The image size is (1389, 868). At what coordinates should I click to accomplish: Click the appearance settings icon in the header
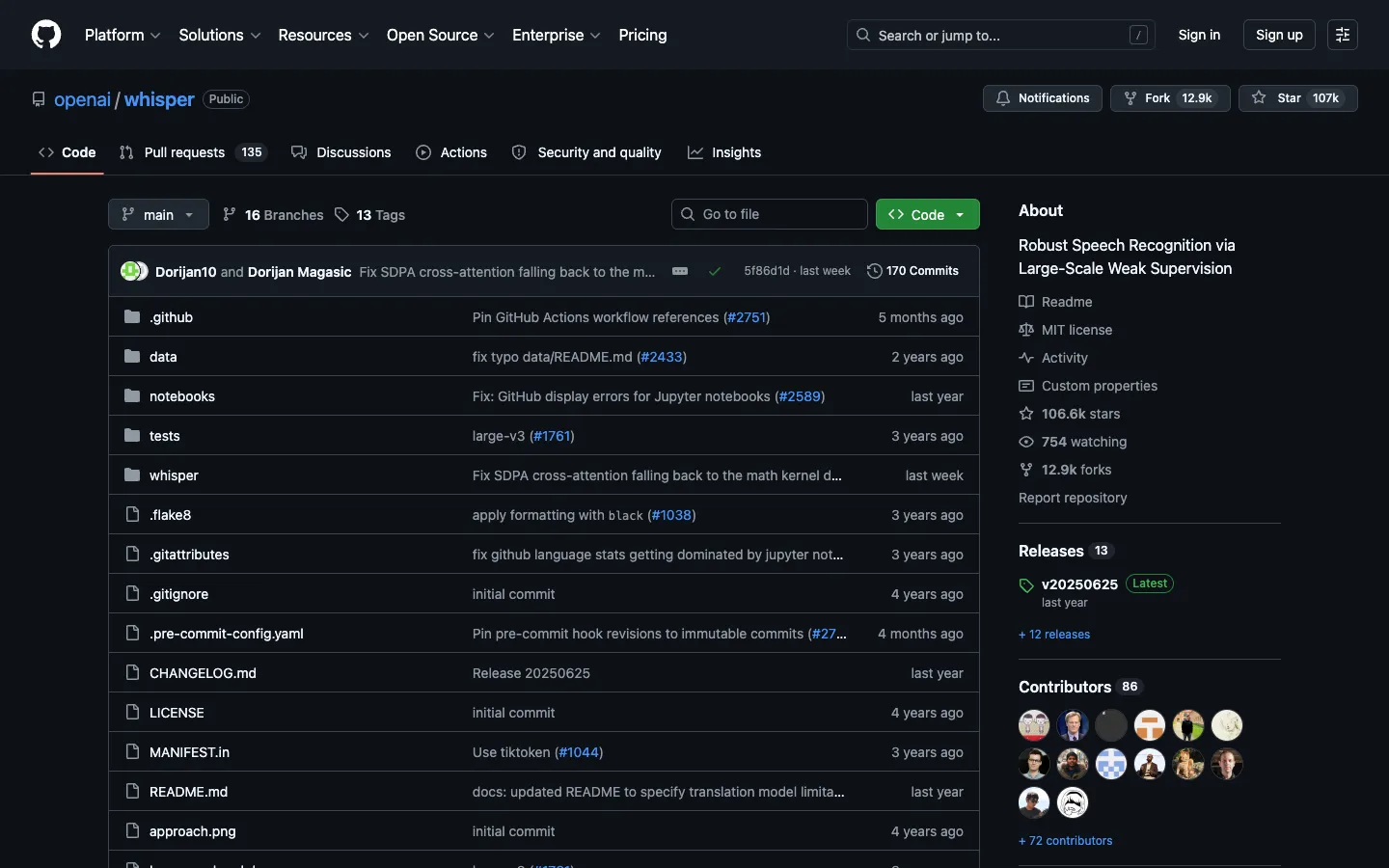(x=1342, y=35)
